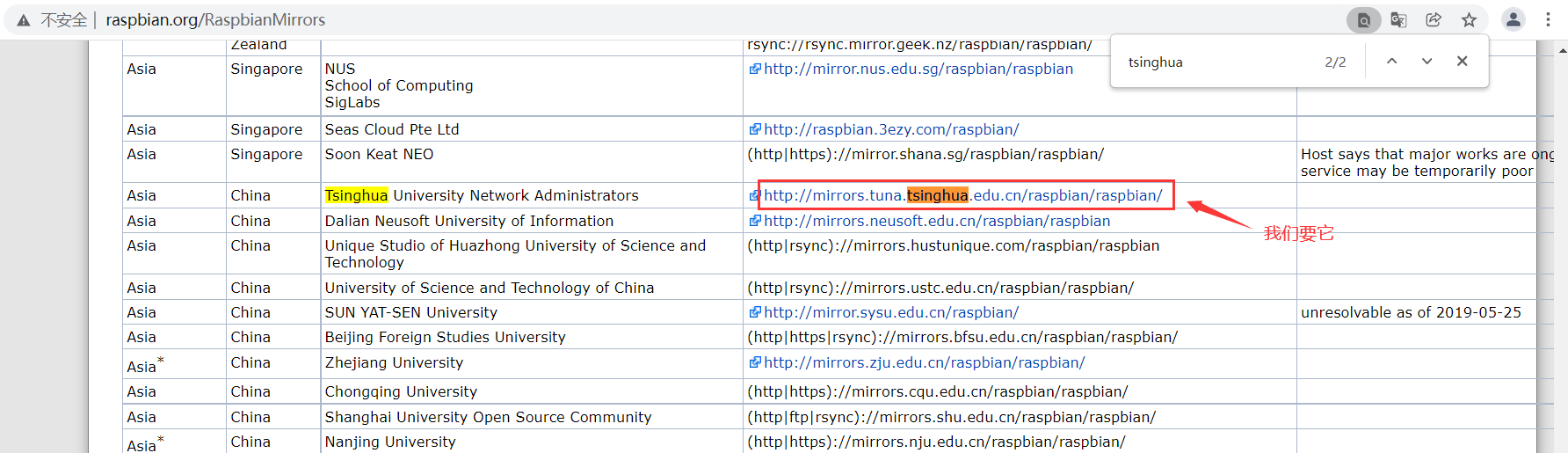Click 'Asia' in the Seas Cloud row
Viewport: 1568px width, 453px height.
(142, 129)
